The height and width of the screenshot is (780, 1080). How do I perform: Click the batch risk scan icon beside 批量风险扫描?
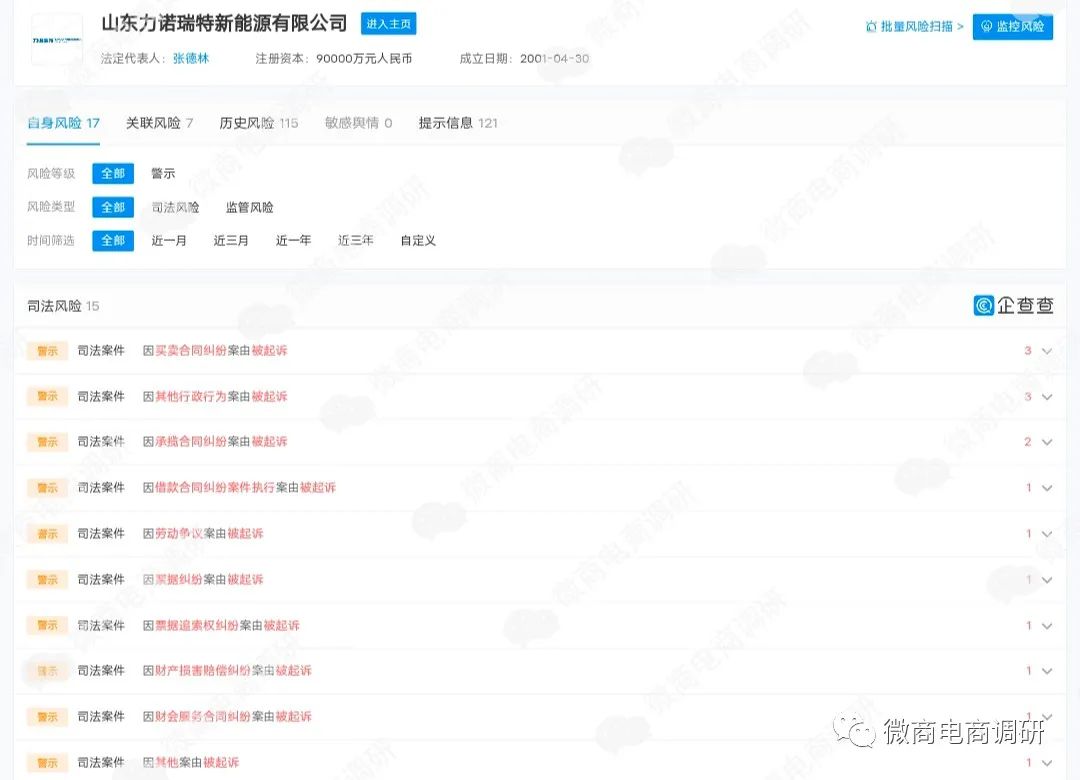(x=874, y=28)
